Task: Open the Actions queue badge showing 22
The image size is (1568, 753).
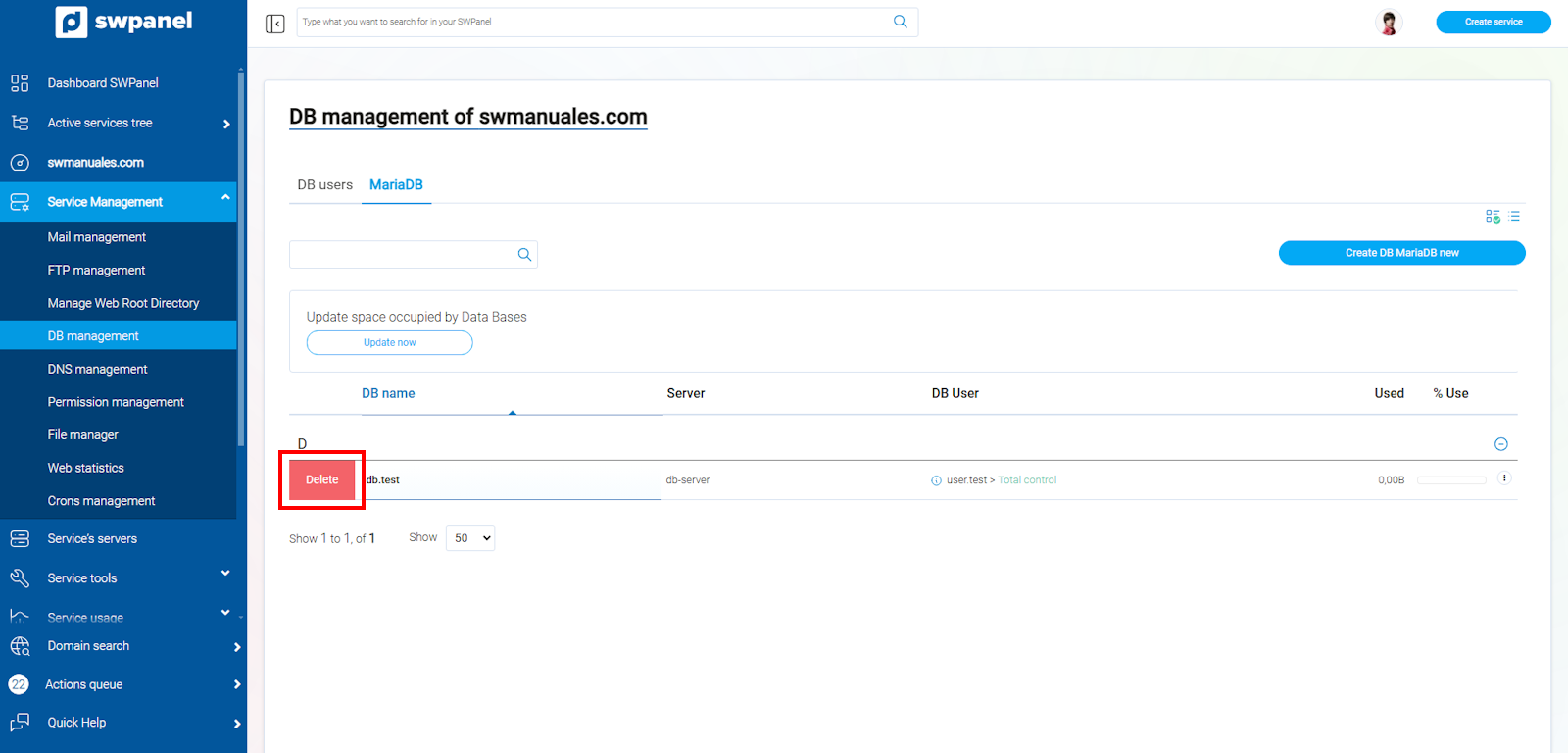Action: pyautogui.click(x=19, y=684)
